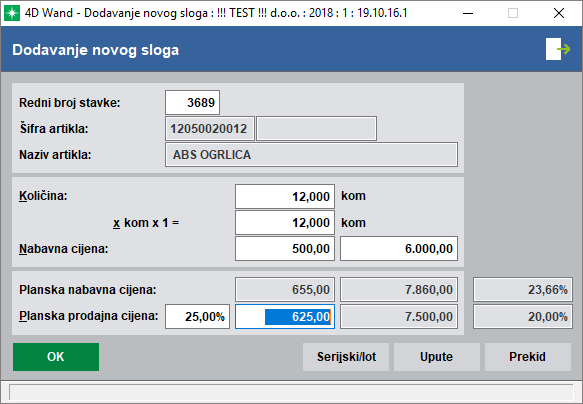Click Planska nabavna cijena value 655,00

click(x=285, y=290)
